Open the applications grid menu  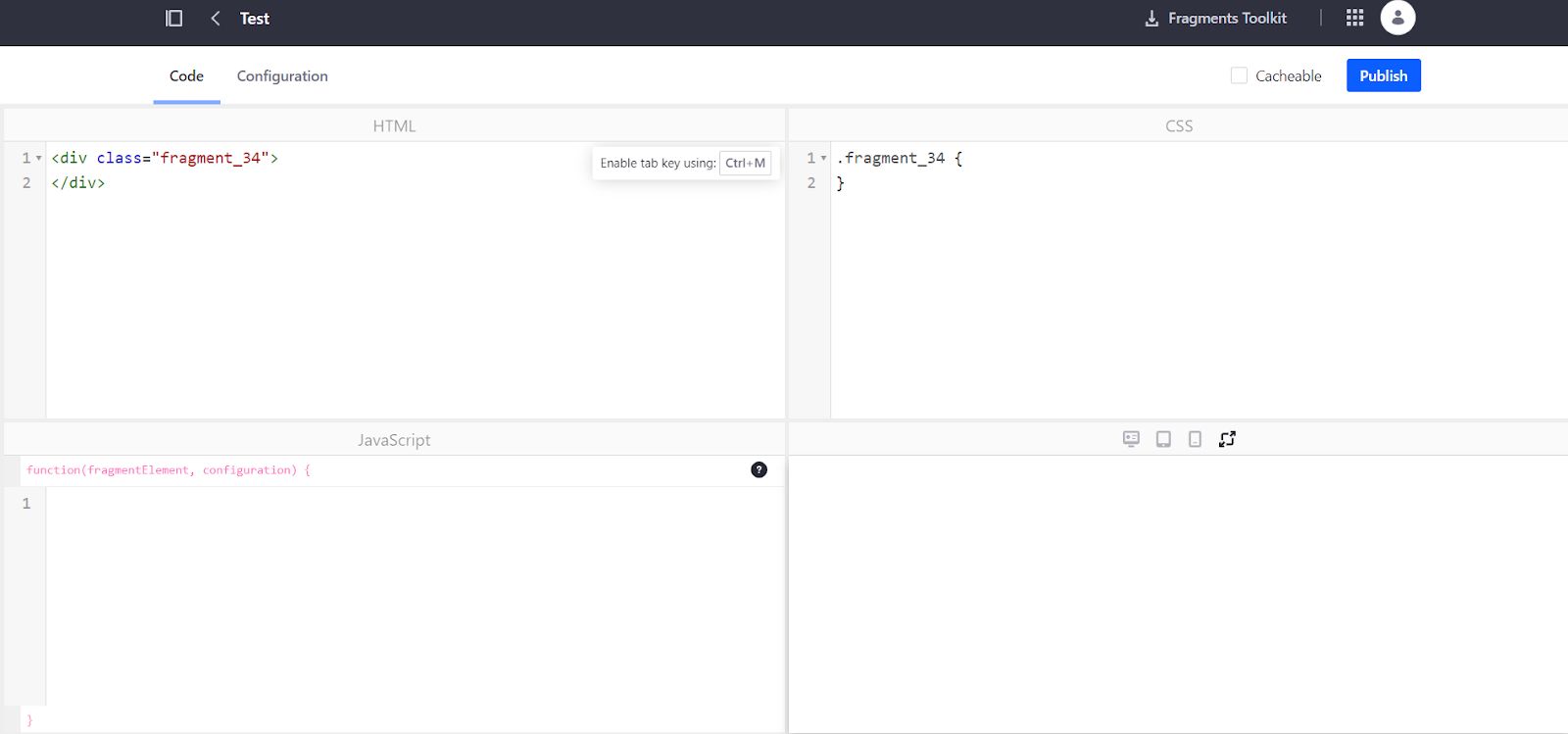1354,18
